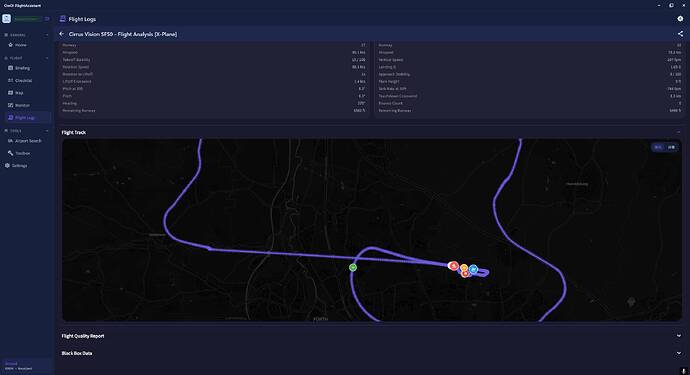This screenshot has height=375, width=690.
Task: Collapse the sidebar with the toggle icon
Action: click(47, 19)
